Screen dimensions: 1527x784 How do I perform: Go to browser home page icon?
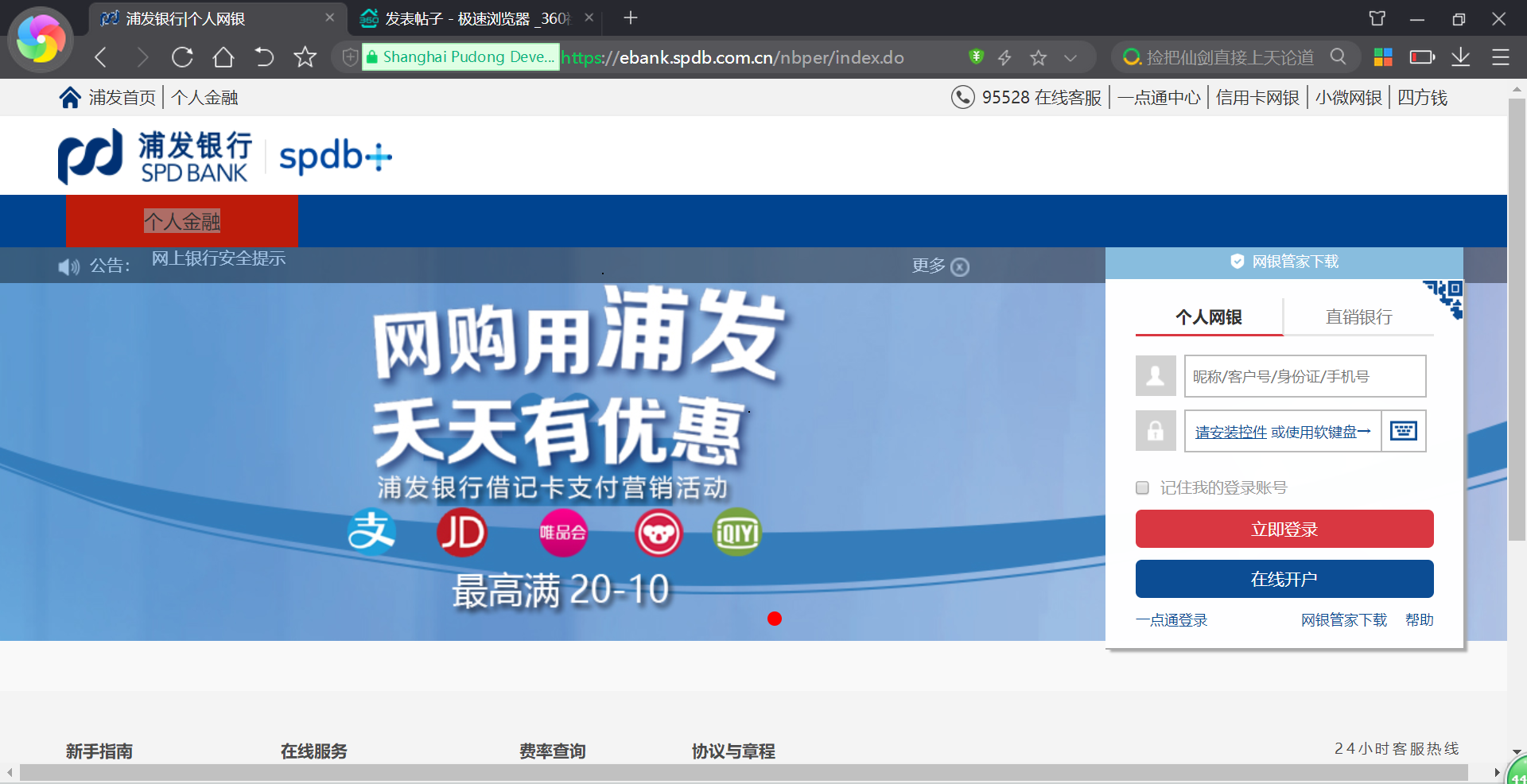(223, 57)
